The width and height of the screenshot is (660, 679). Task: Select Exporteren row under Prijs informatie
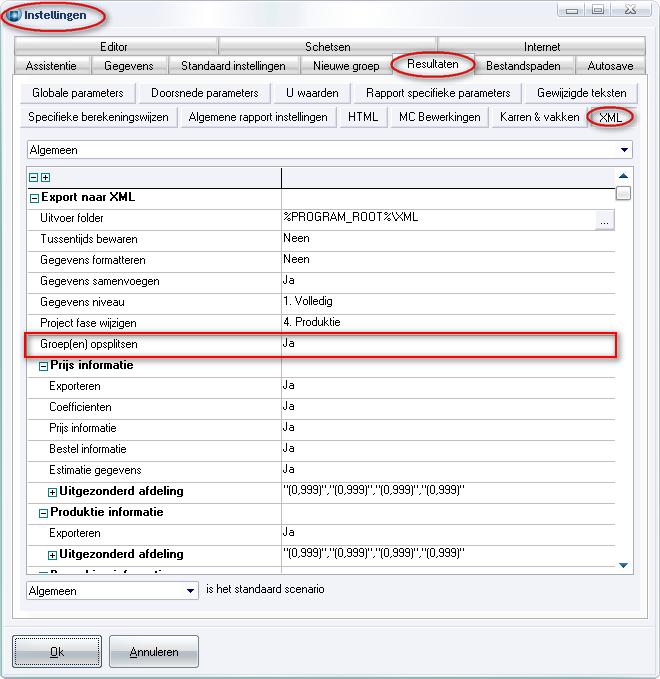(x=321, y=388)
